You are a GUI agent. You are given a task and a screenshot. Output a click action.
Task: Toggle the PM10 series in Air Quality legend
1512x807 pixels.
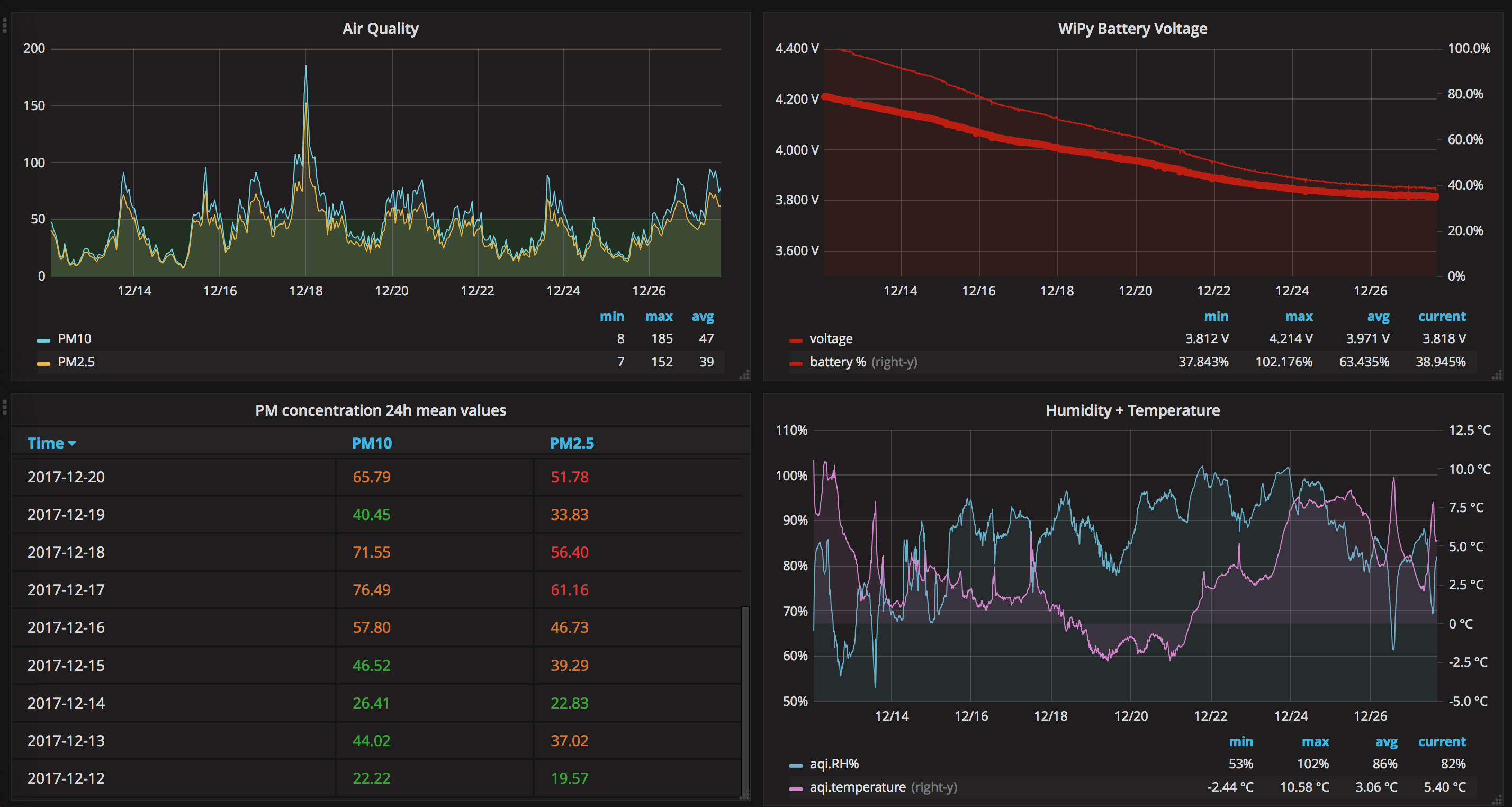[75, 339]
